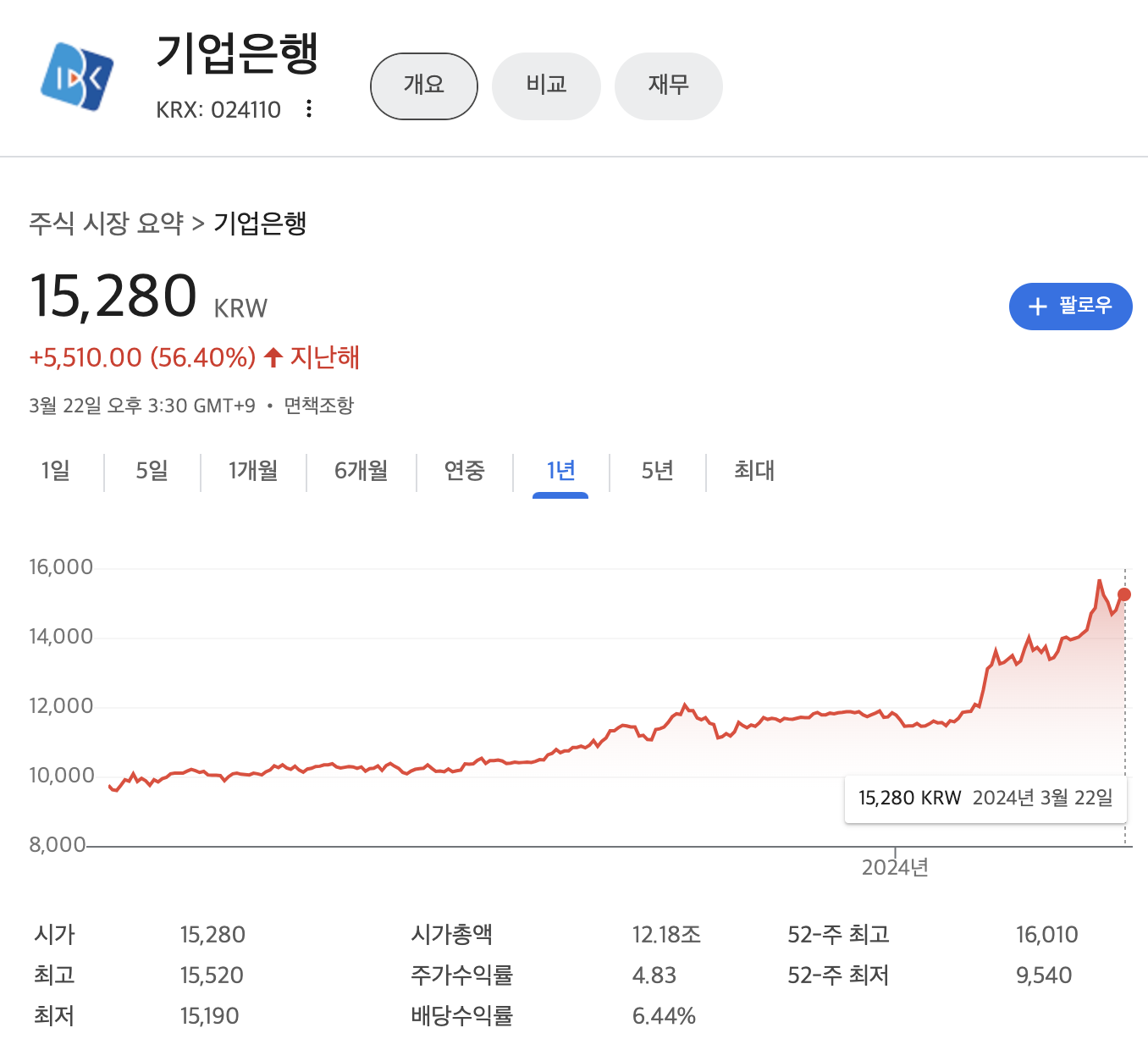
Task: Click the 16,000 y-axis label
Action: [61, 567]
